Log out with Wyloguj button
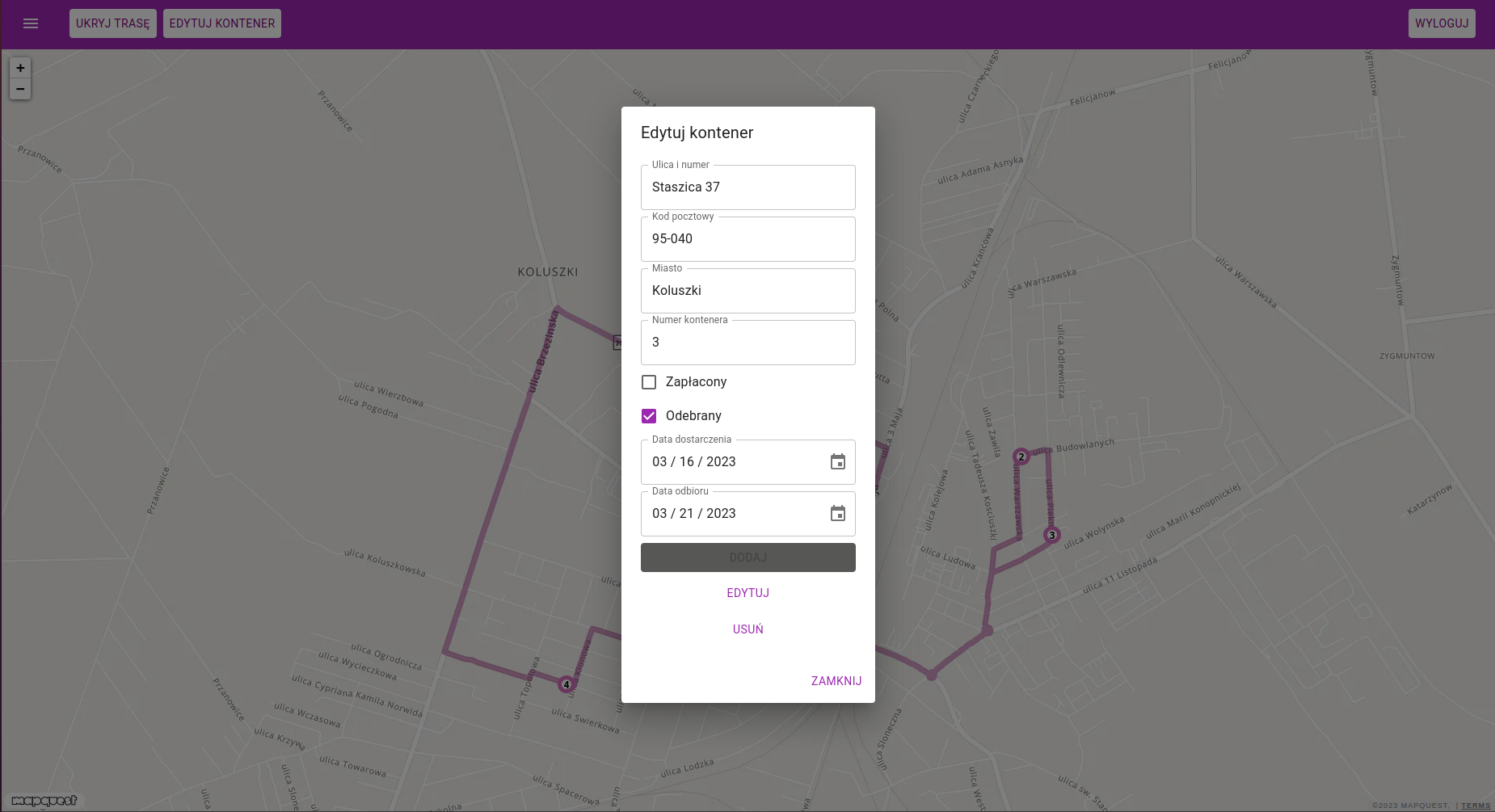This screenshot has height=812, width=1495. coord(1441,23)
